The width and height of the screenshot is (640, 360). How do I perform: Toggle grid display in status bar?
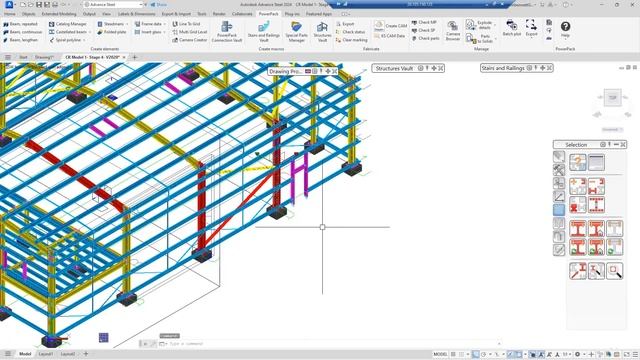click(x=453, y=354)
